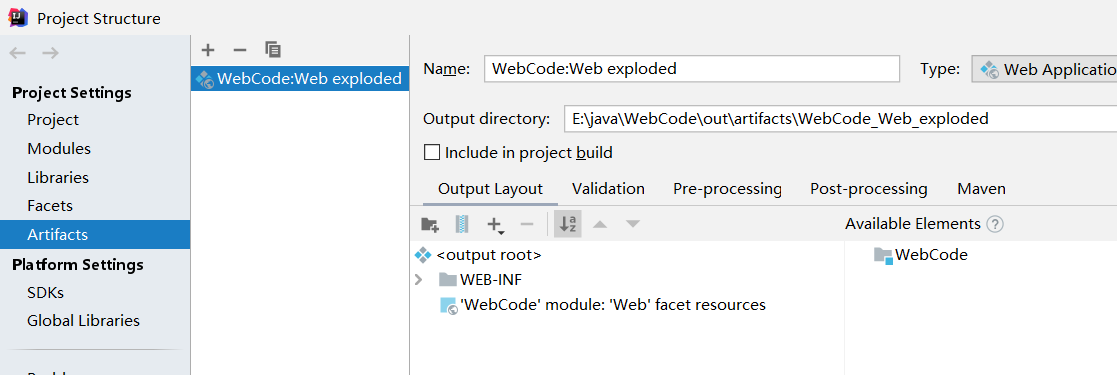The image size is (1117, 375).
Task: Open the Add Copy Of plus dropdown
Action: point(495,225)
